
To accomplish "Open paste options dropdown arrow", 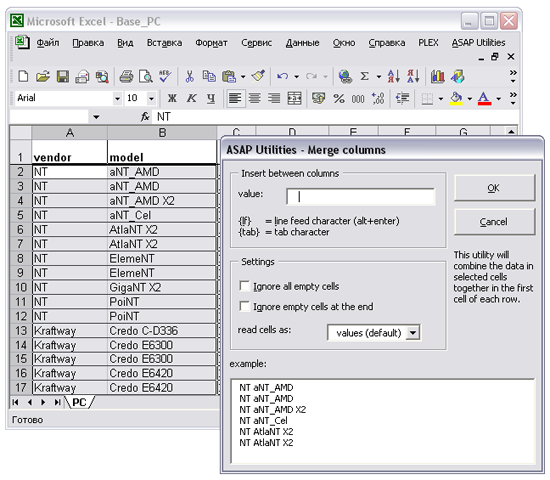I will [243, 76].
